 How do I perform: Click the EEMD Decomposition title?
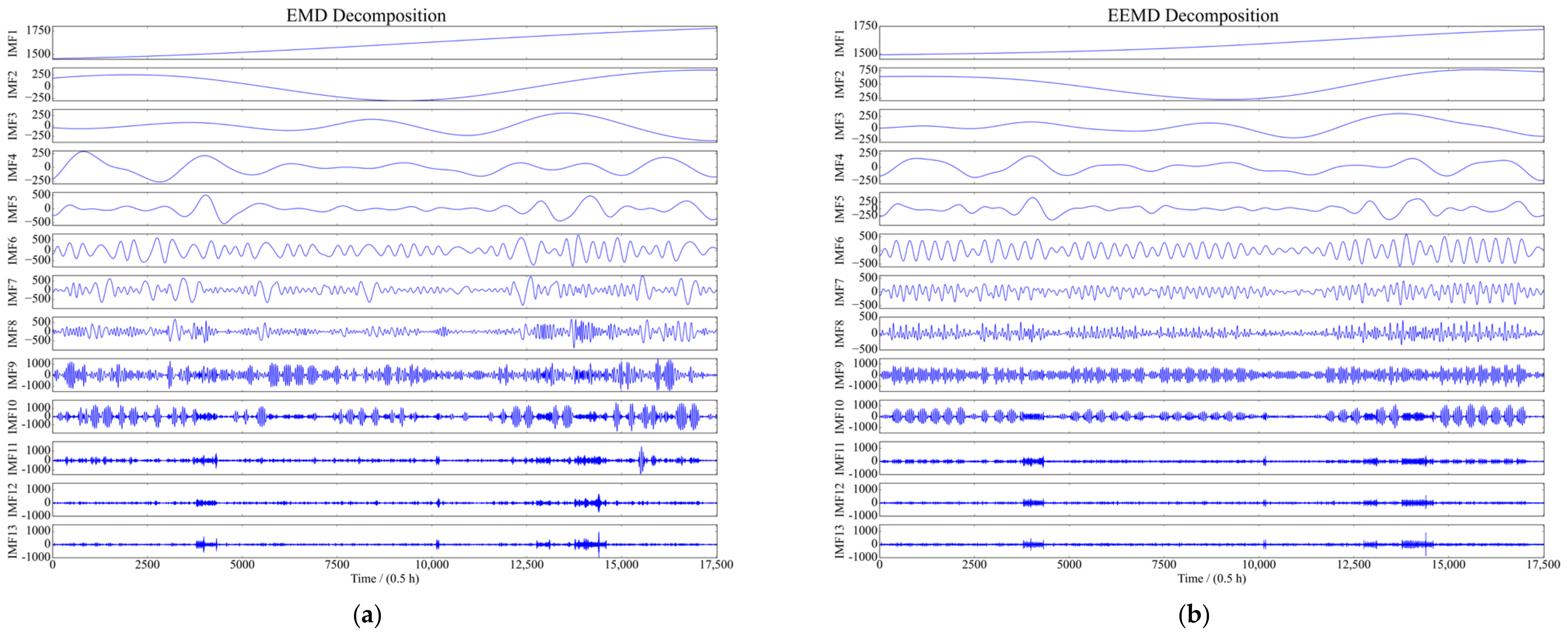[1193, 15]
